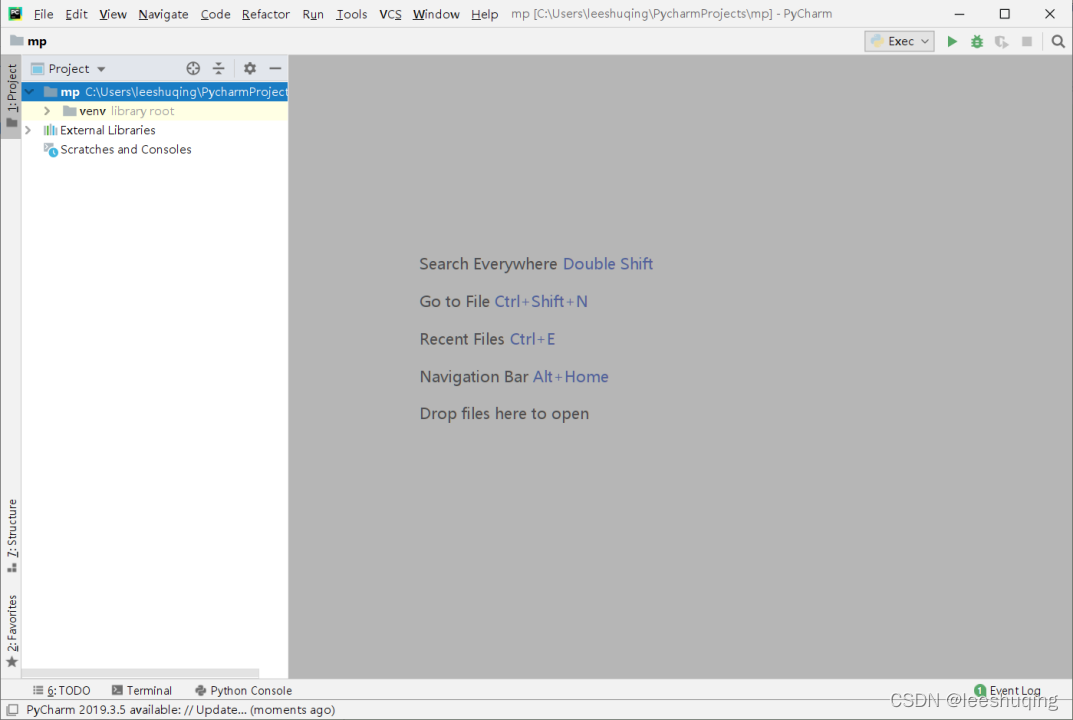
Task: Hide the Project panel with minus icon
Action: point(275,68)
